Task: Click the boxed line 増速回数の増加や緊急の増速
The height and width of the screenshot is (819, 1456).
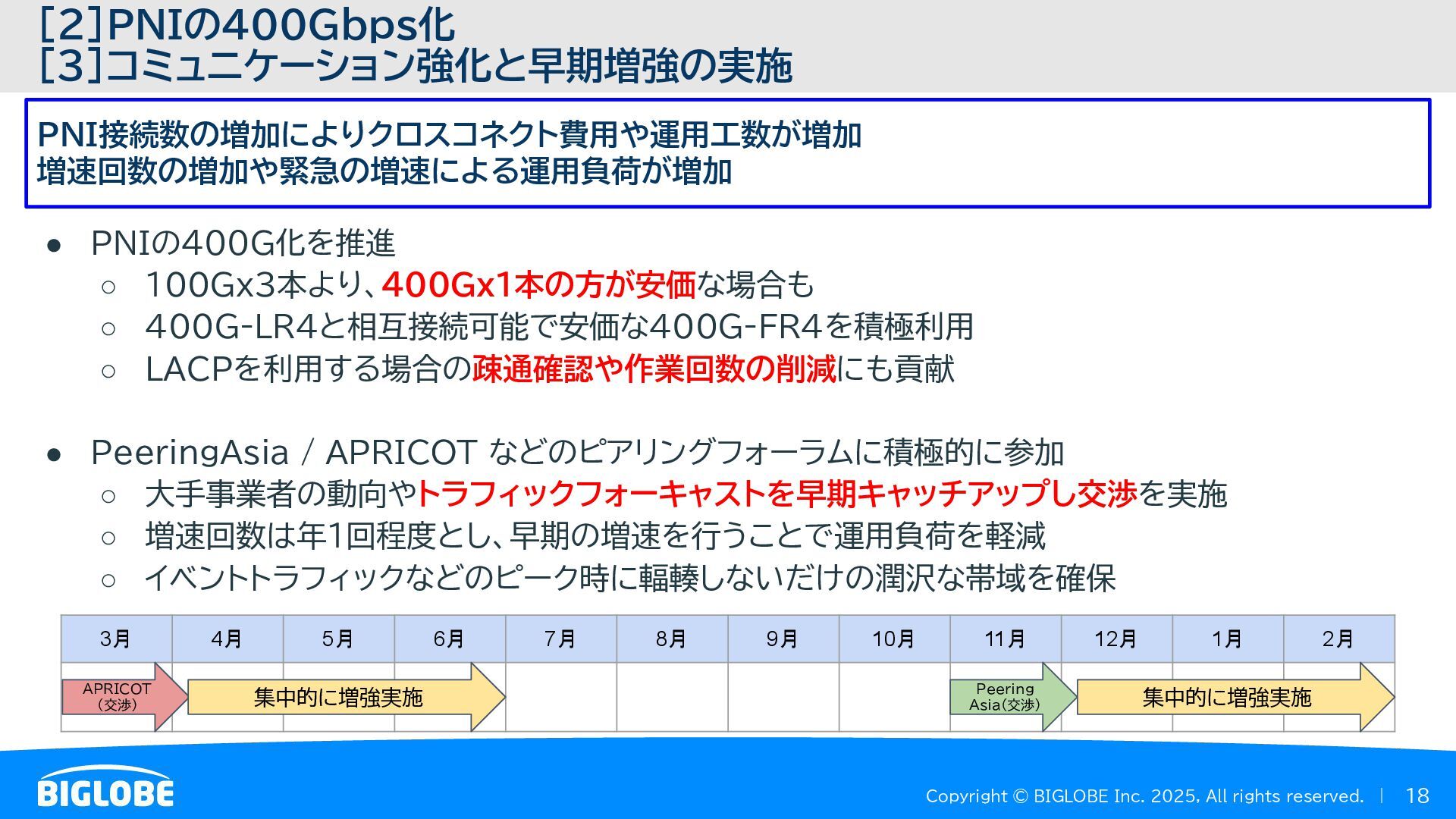Action: (384, 171)
